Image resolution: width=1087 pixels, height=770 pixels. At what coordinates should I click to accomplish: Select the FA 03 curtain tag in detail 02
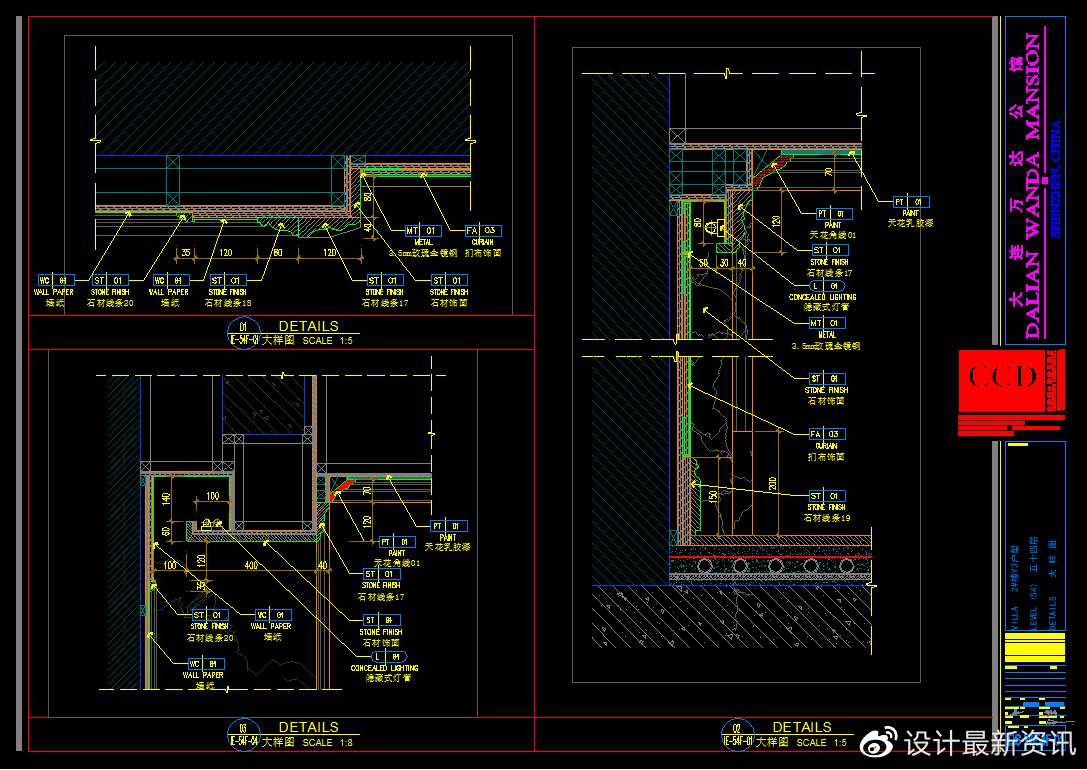point(827,434)
